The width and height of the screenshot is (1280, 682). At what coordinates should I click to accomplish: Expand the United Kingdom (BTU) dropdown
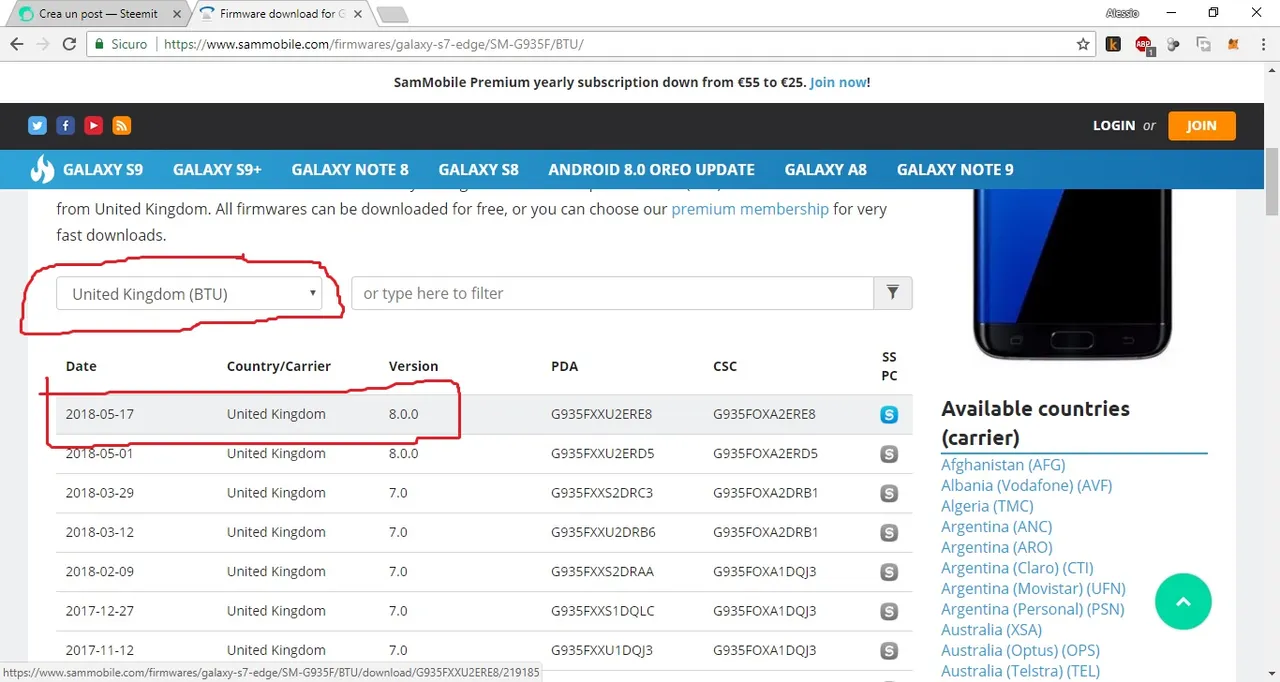189,294
